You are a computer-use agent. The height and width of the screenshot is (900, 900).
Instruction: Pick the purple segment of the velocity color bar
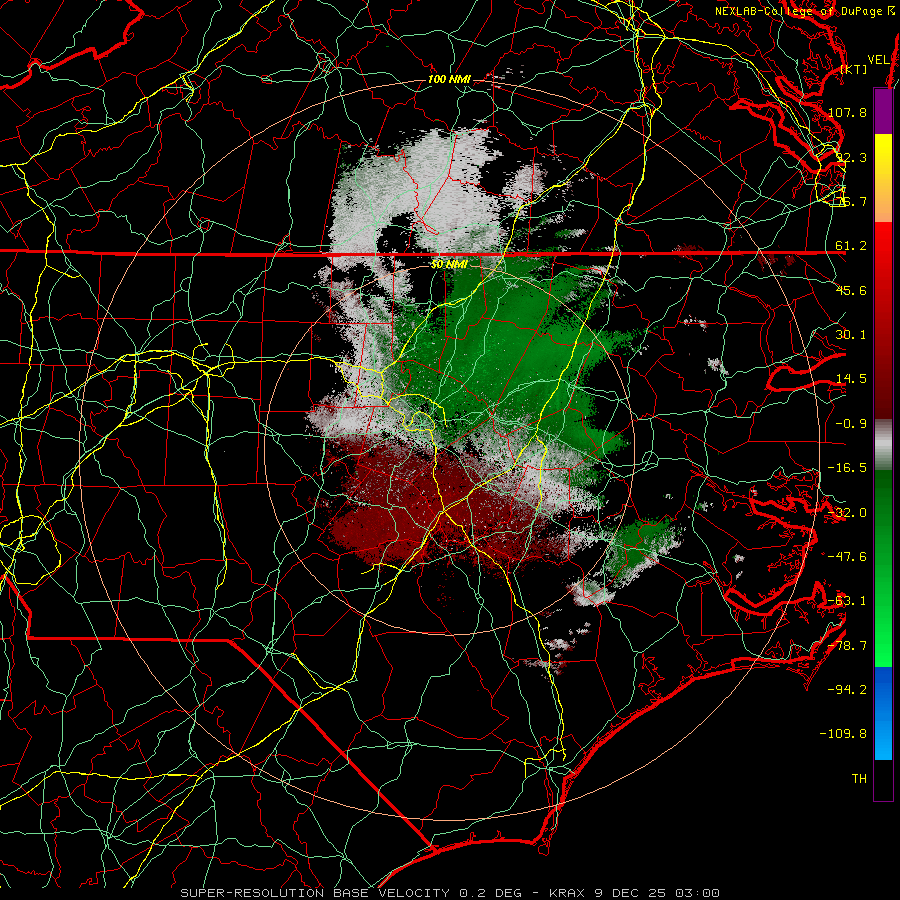[x=883, y=111]
